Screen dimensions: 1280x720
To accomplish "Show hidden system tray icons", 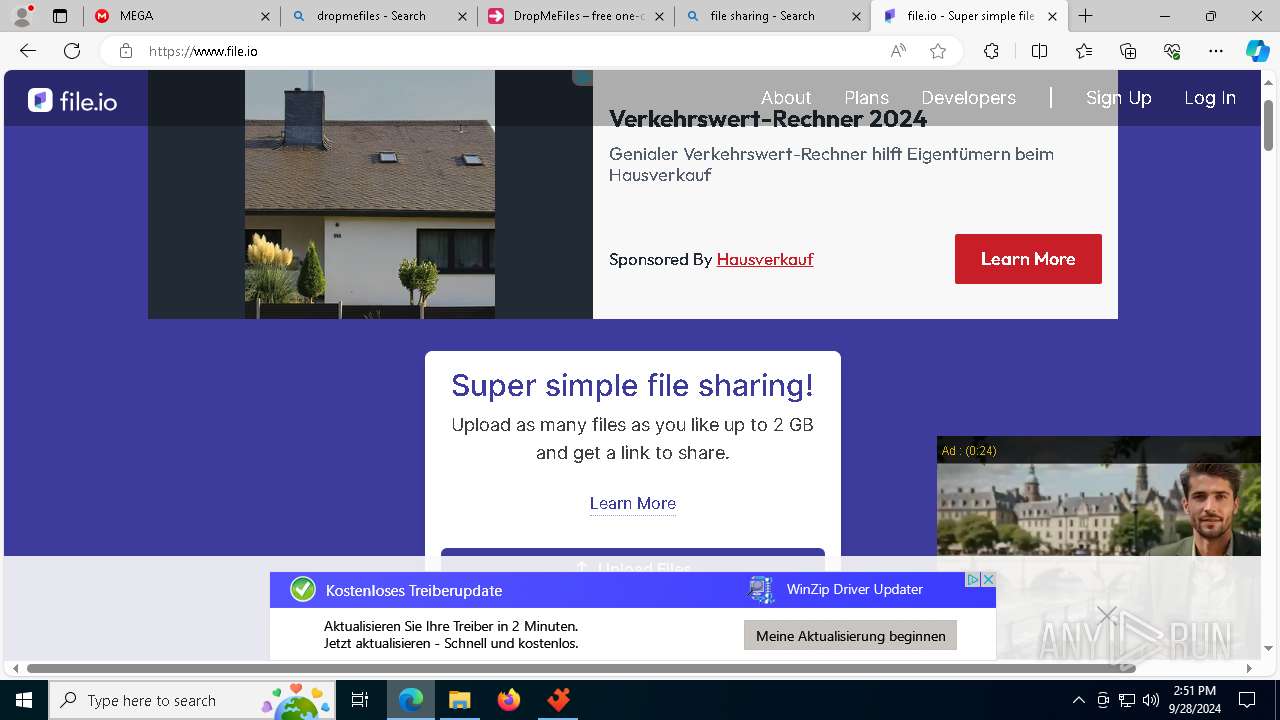I will click(x=1078, y=700).
